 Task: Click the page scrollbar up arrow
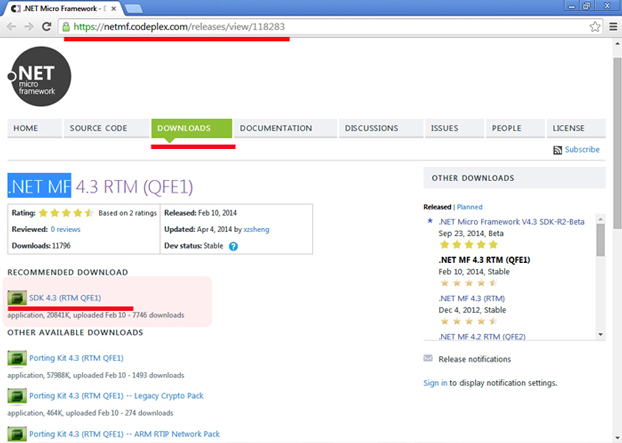[x=617, y=43]
